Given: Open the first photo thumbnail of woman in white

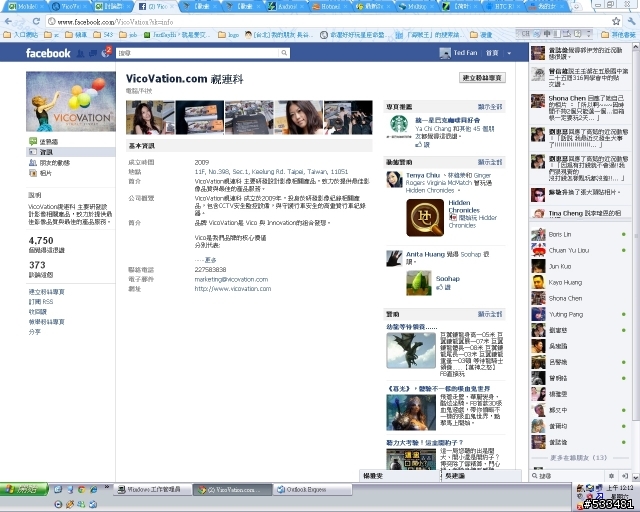Looking at the screenshot, I should pos(150,117).
